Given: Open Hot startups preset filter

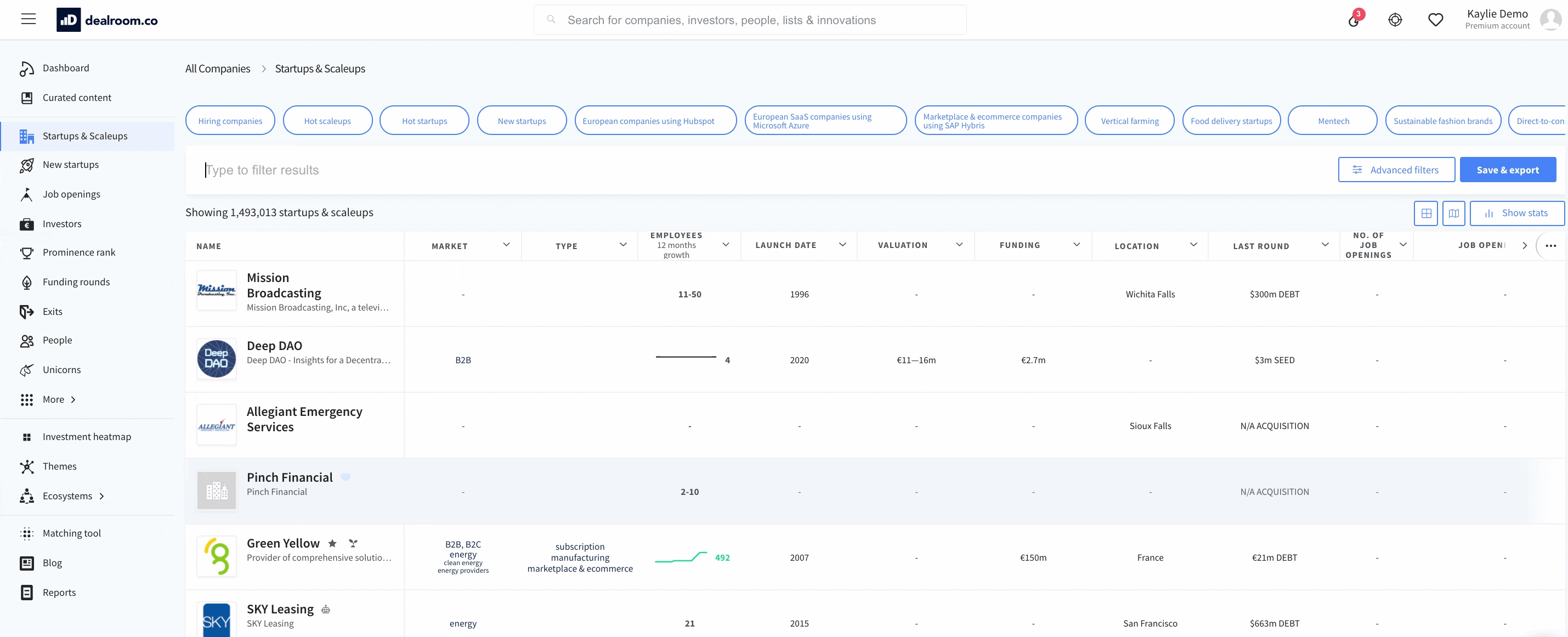Looking at the screenshot, I should 424,121.
